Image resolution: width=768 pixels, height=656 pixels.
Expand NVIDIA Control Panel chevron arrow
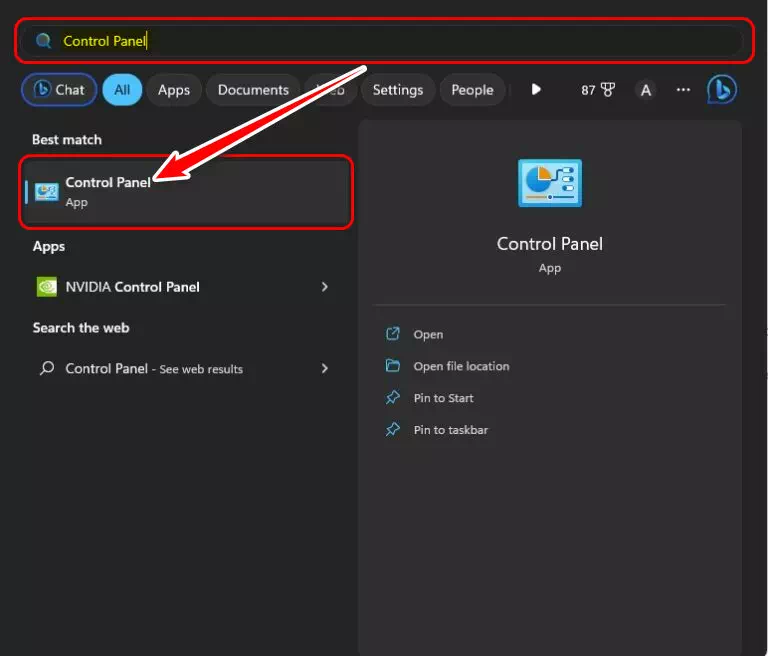coord(324,287)
